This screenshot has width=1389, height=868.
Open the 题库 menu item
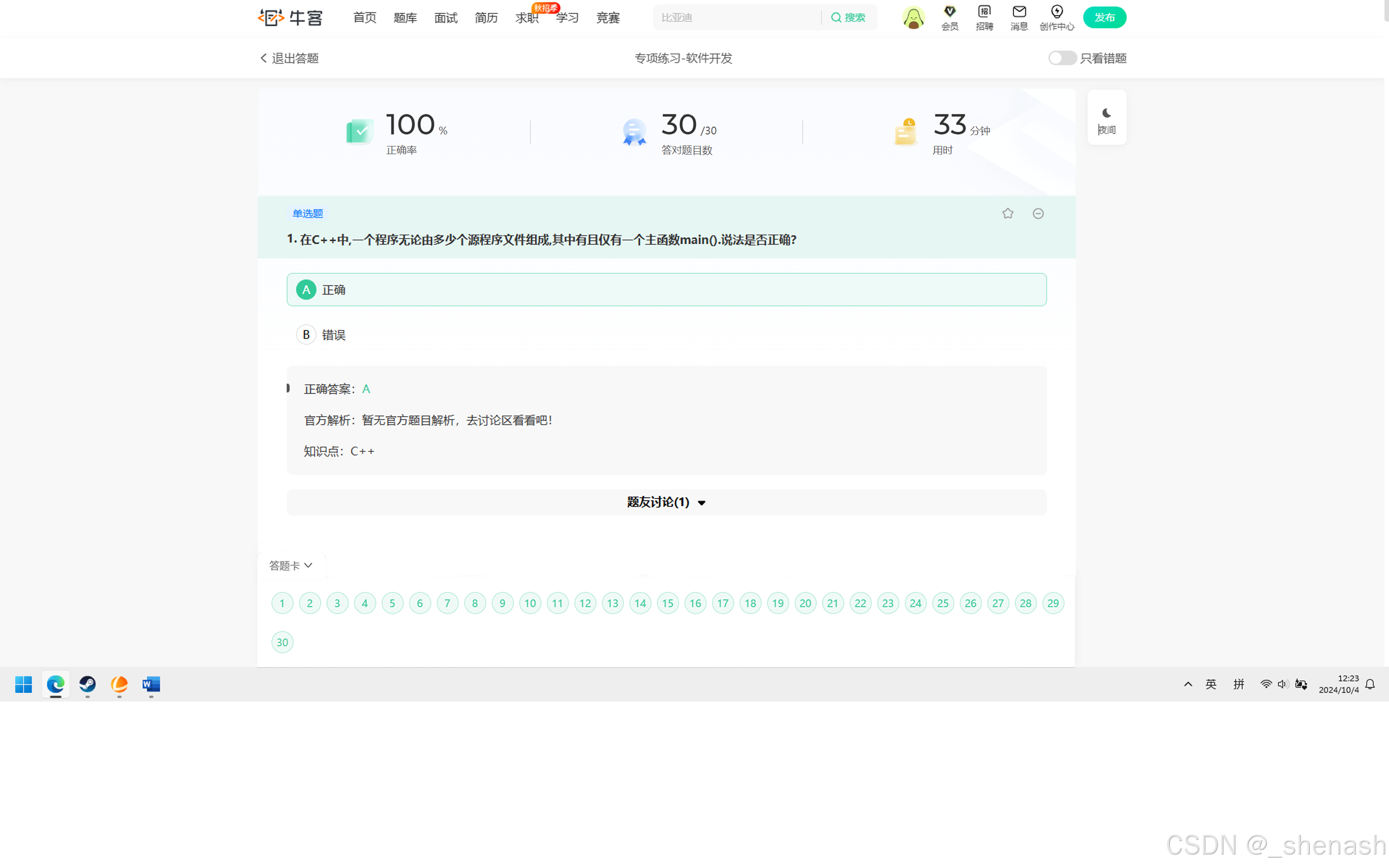[405, 18]
